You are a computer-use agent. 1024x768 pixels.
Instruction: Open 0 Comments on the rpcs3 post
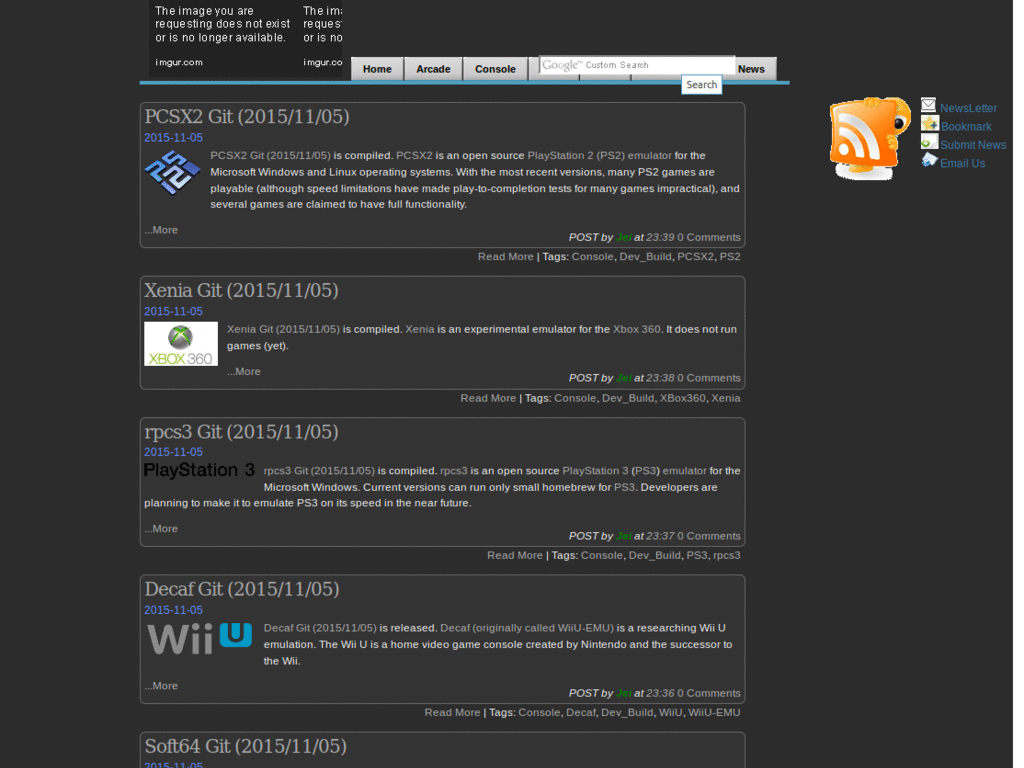(709, 536)
